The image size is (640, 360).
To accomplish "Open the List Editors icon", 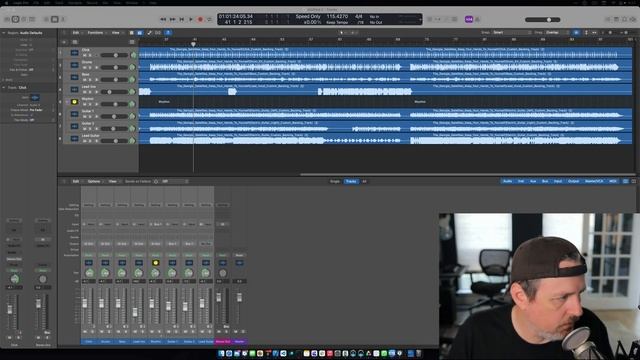I will [x=608, y=19].
